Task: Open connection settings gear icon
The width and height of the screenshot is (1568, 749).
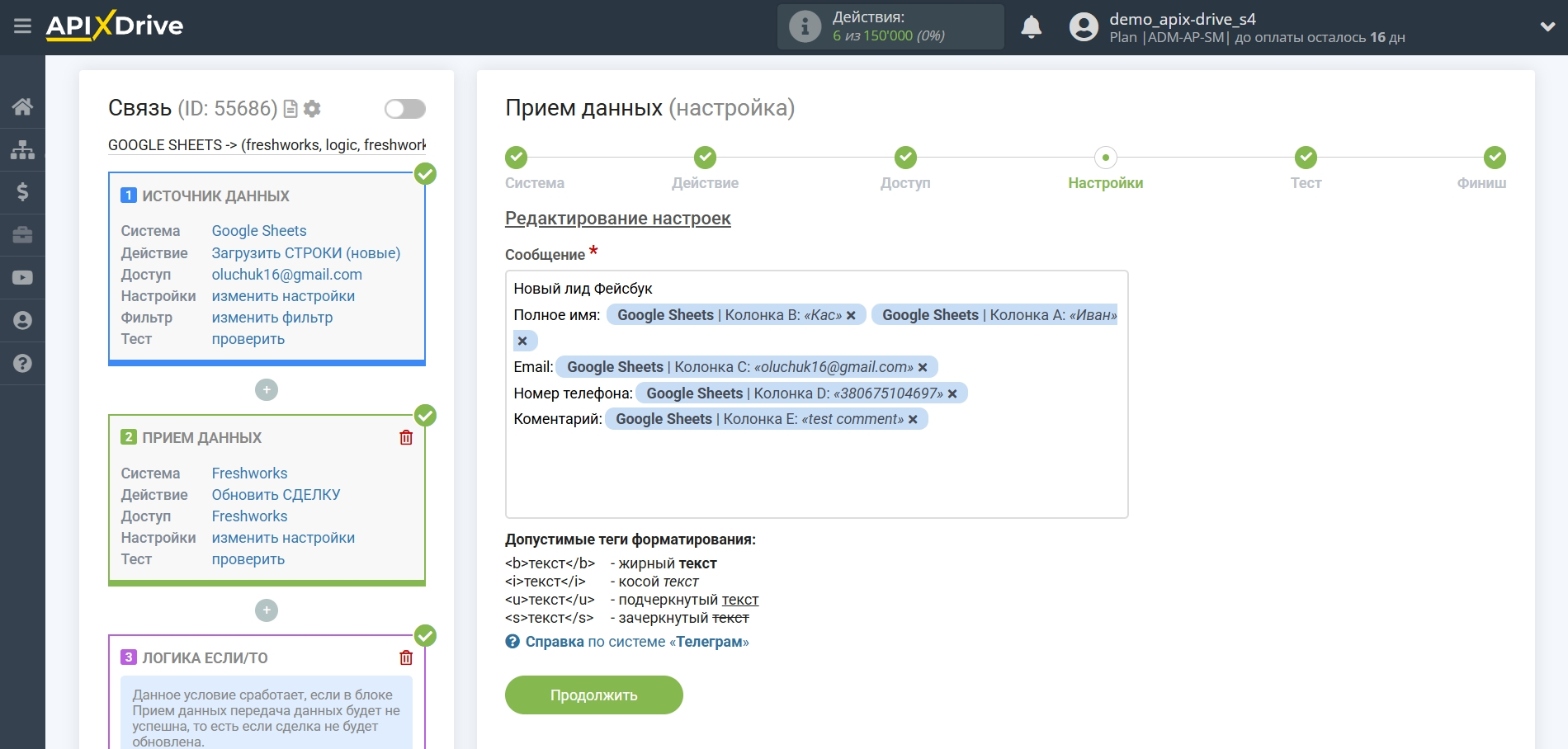Action: pyautogui.click(x=312, y=109)
